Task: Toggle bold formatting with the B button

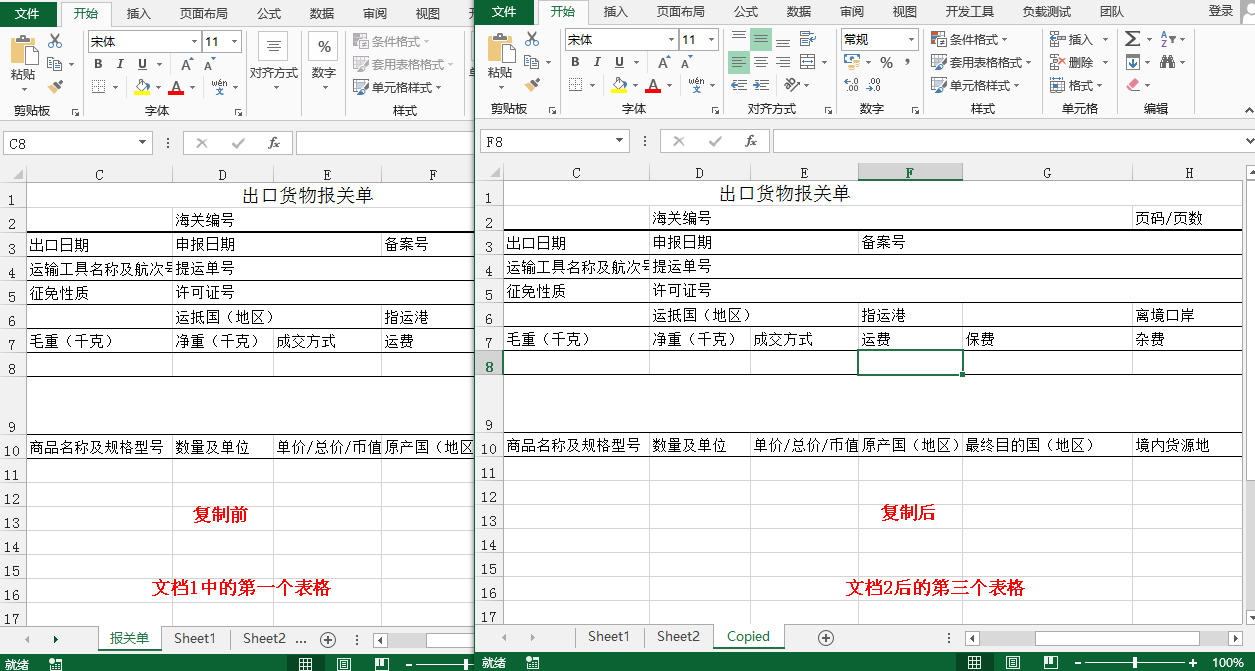Action: [576, 62]
